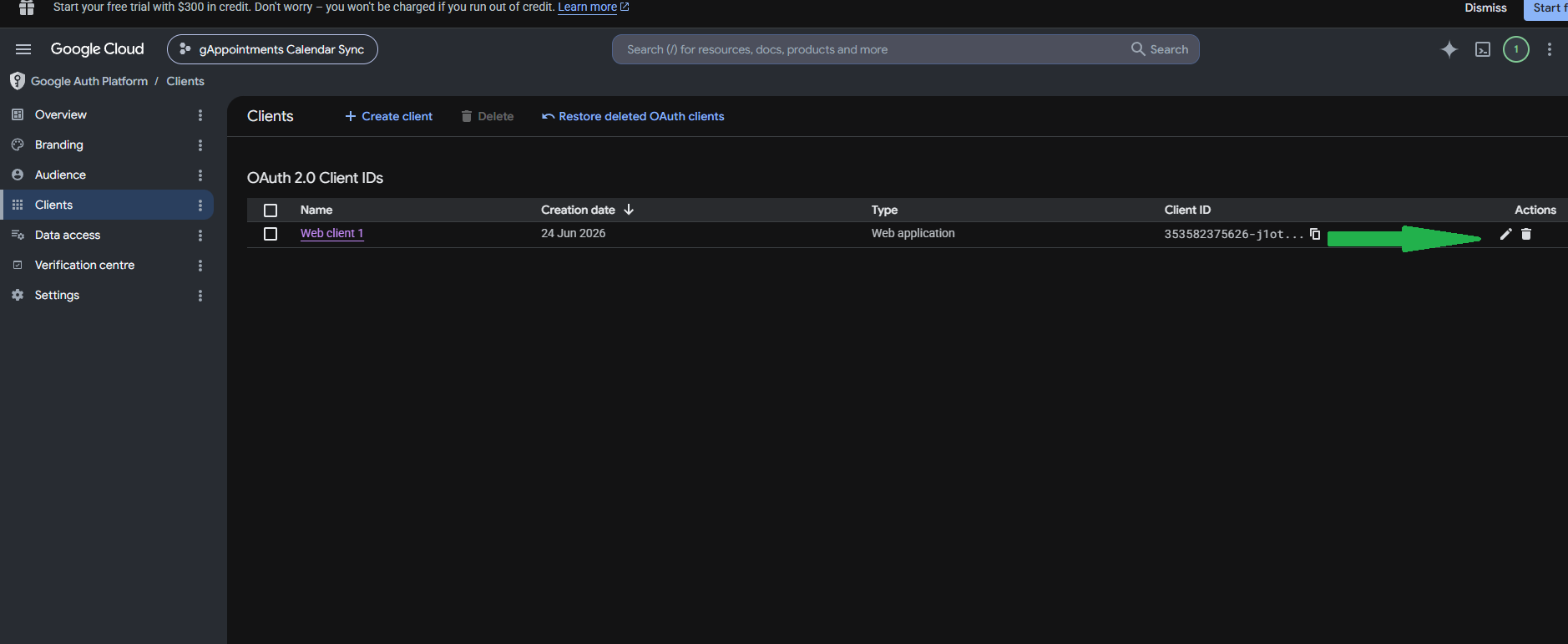Dismiss the free trial banner
1568x644 pixels.
pos(1485,8)
